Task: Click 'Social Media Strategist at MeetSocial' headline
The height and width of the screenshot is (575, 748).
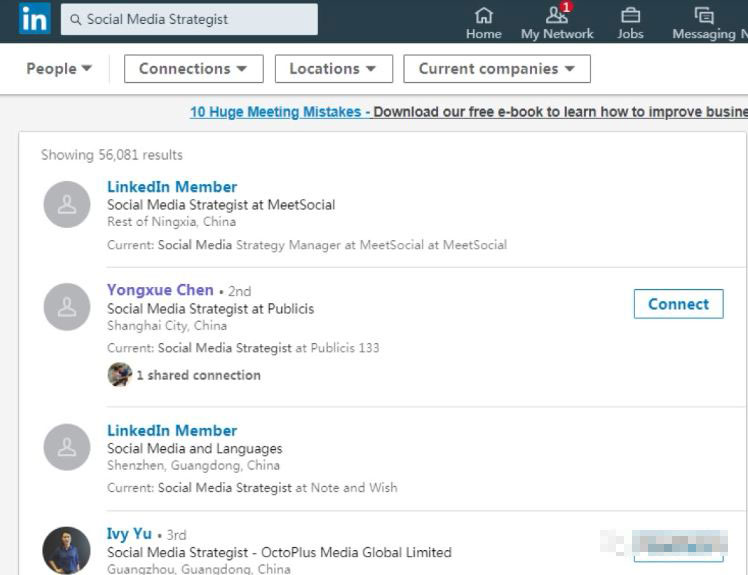Action: (x=221, y=205)
